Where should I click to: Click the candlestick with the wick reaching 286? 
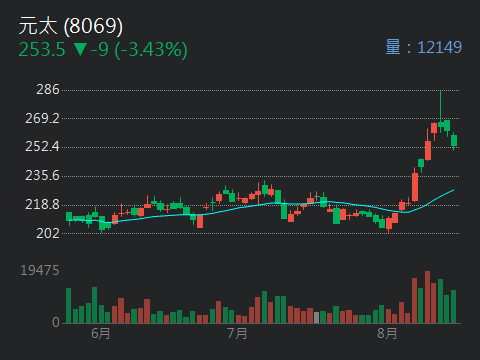(x=441, y=112)
